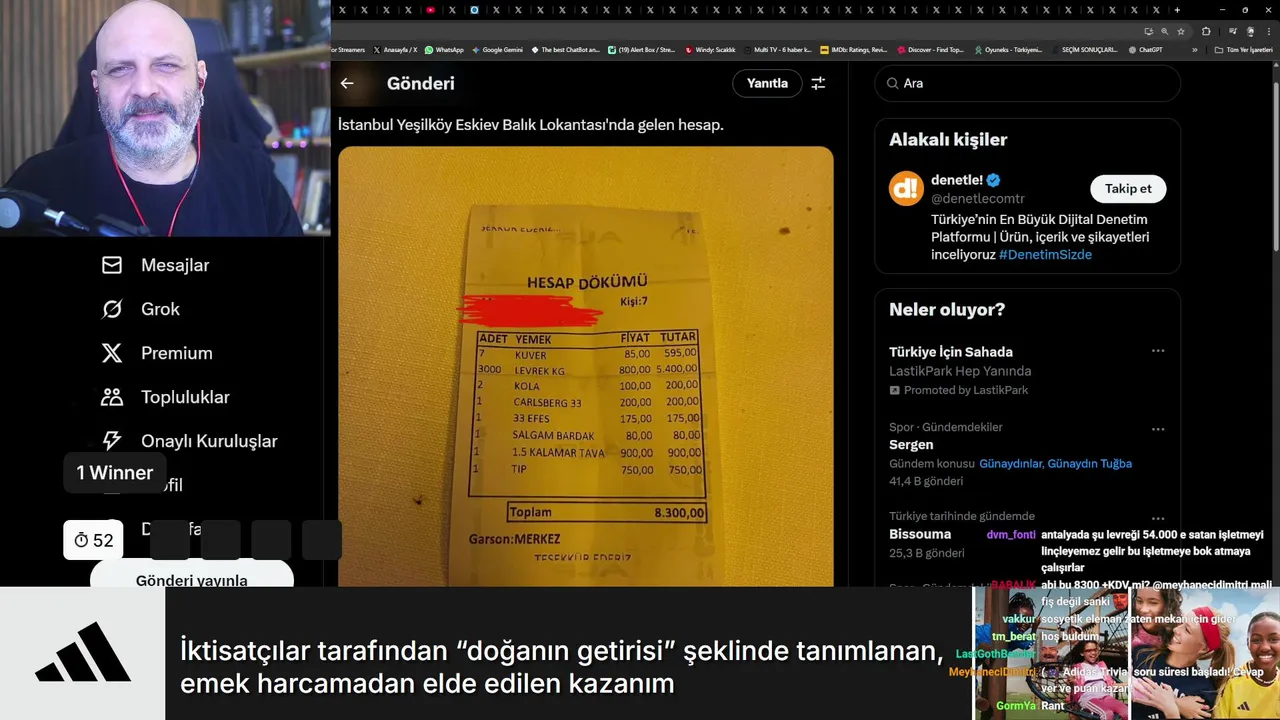The image size is (1280, 720).
Task: Focus the Ara search field
Action: (1027, 83)
